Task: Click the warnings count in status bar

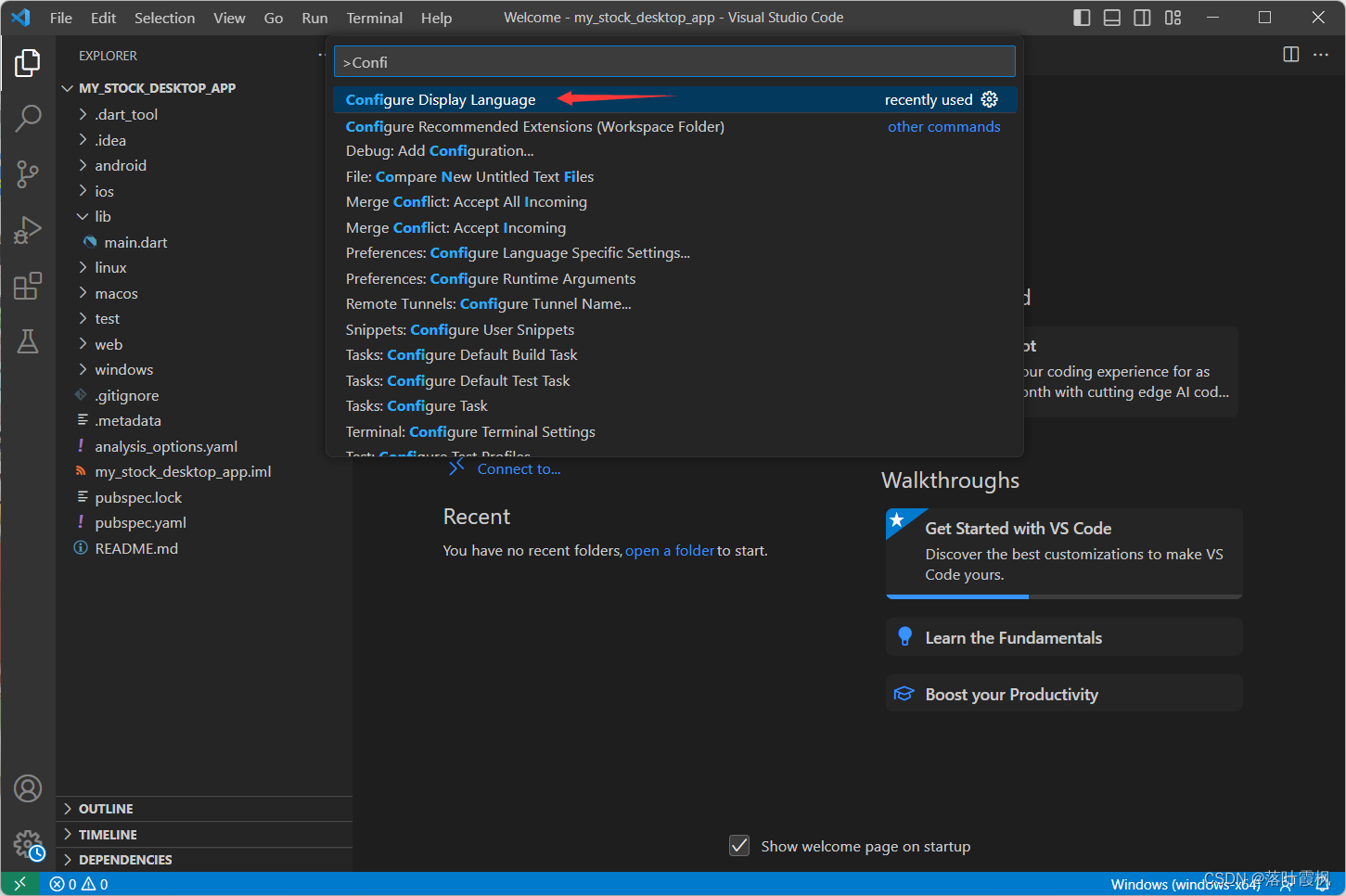Action: (95, 884)
